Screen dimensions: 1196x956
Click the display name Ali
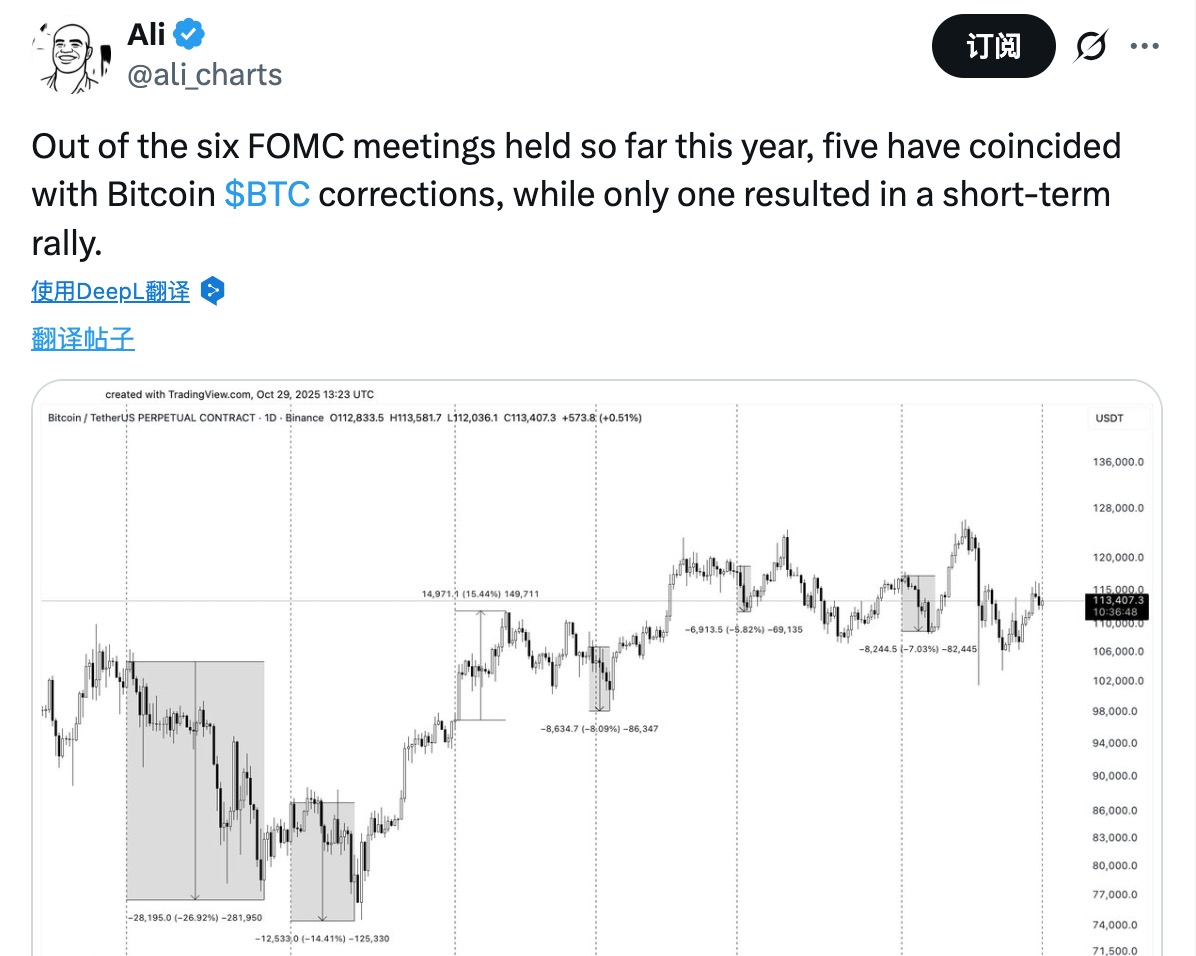pyautogui.click(x=146, y=35)
